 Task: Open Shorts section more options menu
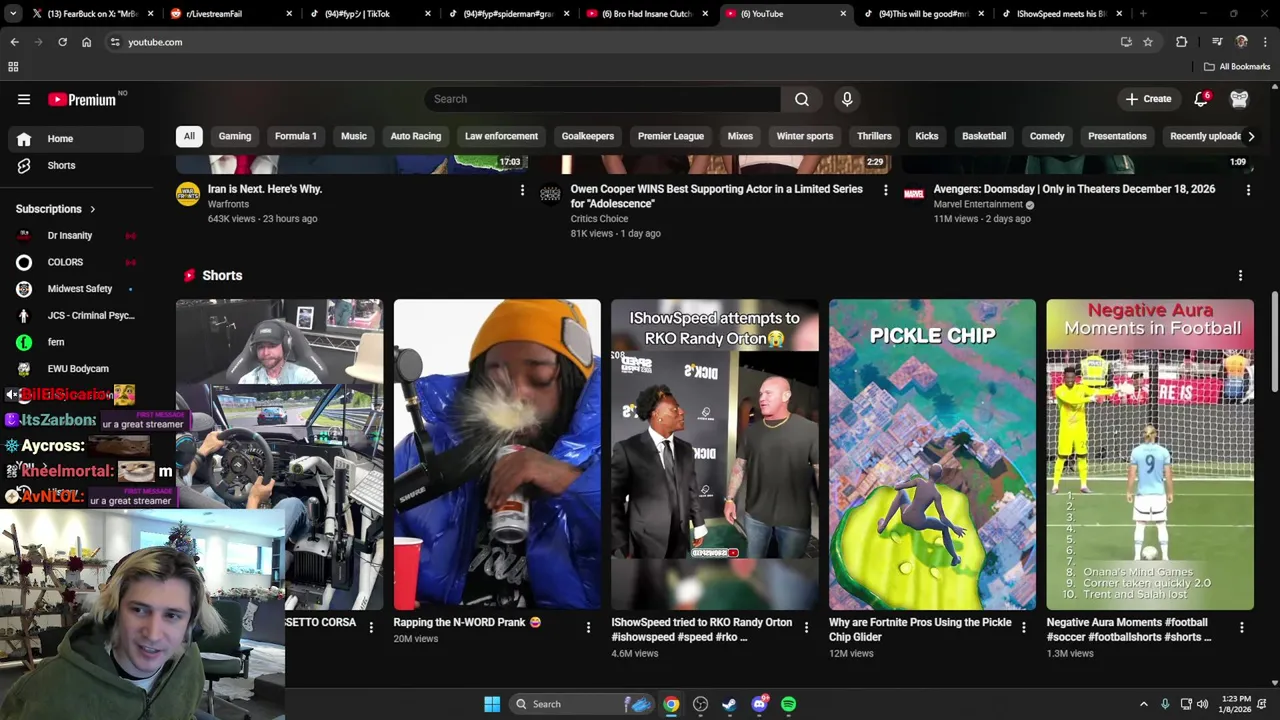(1240, 275)
